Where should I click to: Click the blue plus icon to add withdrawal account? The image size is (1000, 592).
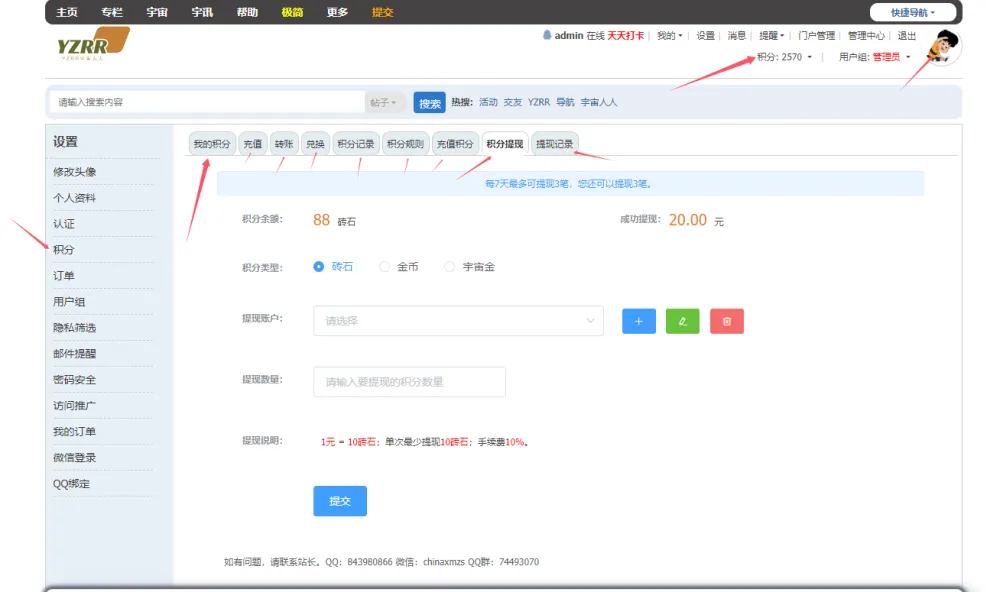tap(638, 320)
